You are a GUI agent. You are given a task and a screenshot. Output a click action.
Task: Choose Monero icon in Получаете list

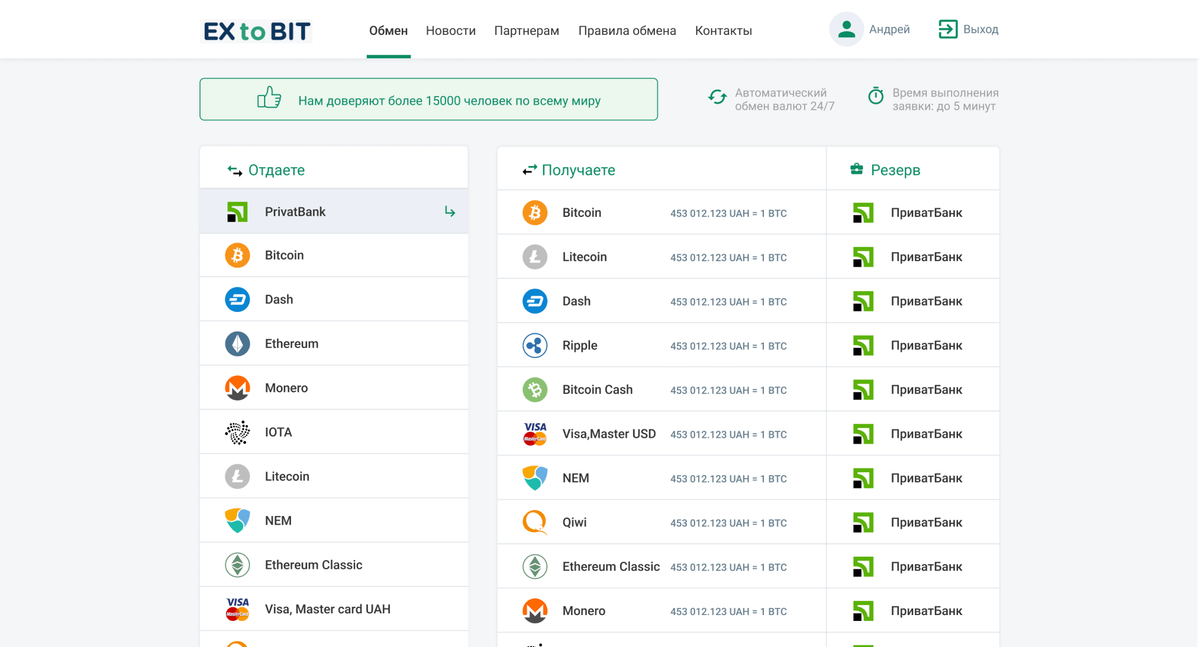pyautogui.click(x=535, y=611)
